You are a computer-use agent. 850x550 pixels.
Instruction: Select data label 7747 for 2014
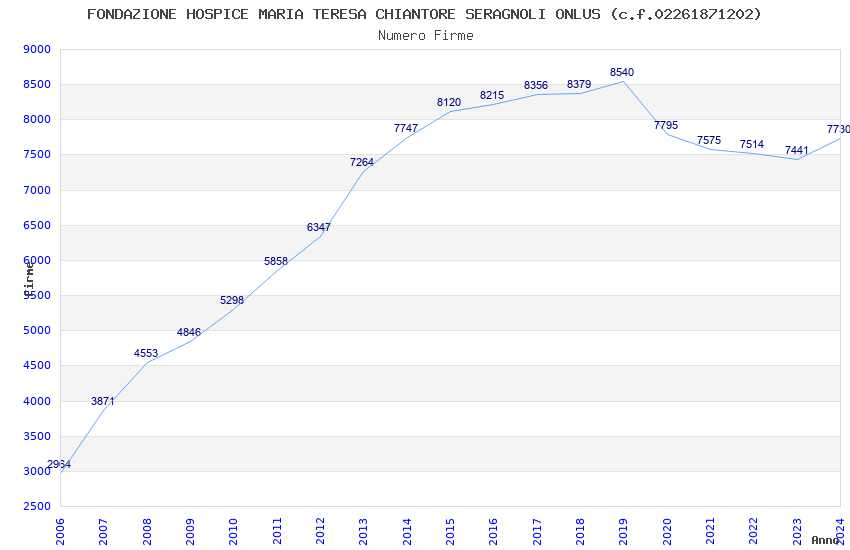pos(405,128)
